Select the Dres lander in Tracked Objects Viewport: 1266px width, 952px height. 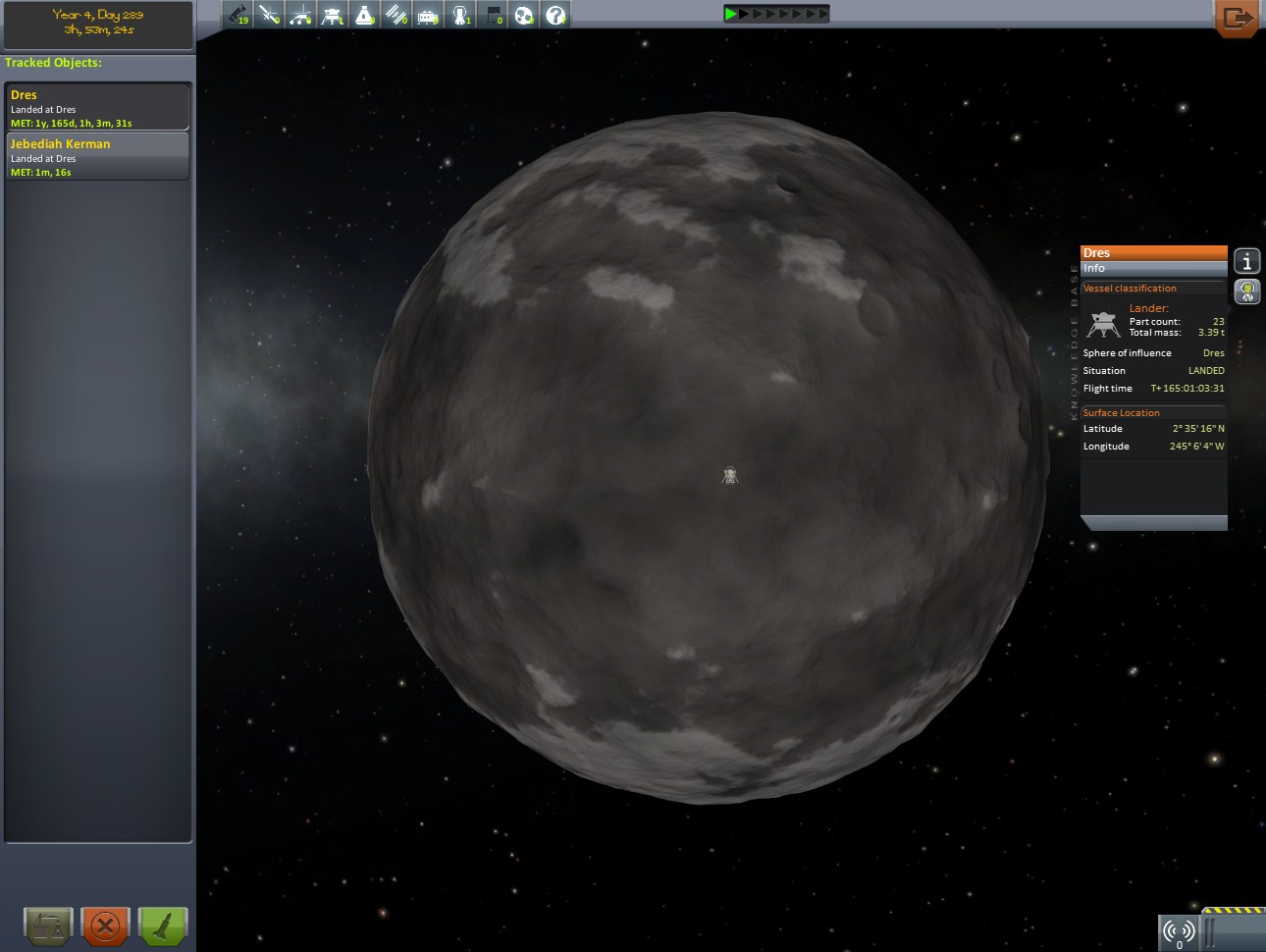pos(97,107)
